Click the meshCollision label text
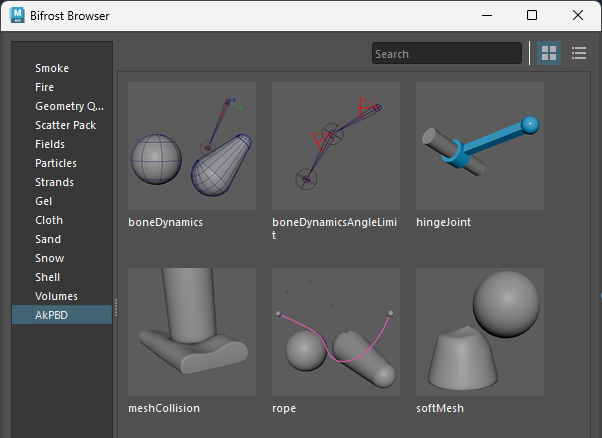This screenshot has width=602, height=438. coord(164,408)
